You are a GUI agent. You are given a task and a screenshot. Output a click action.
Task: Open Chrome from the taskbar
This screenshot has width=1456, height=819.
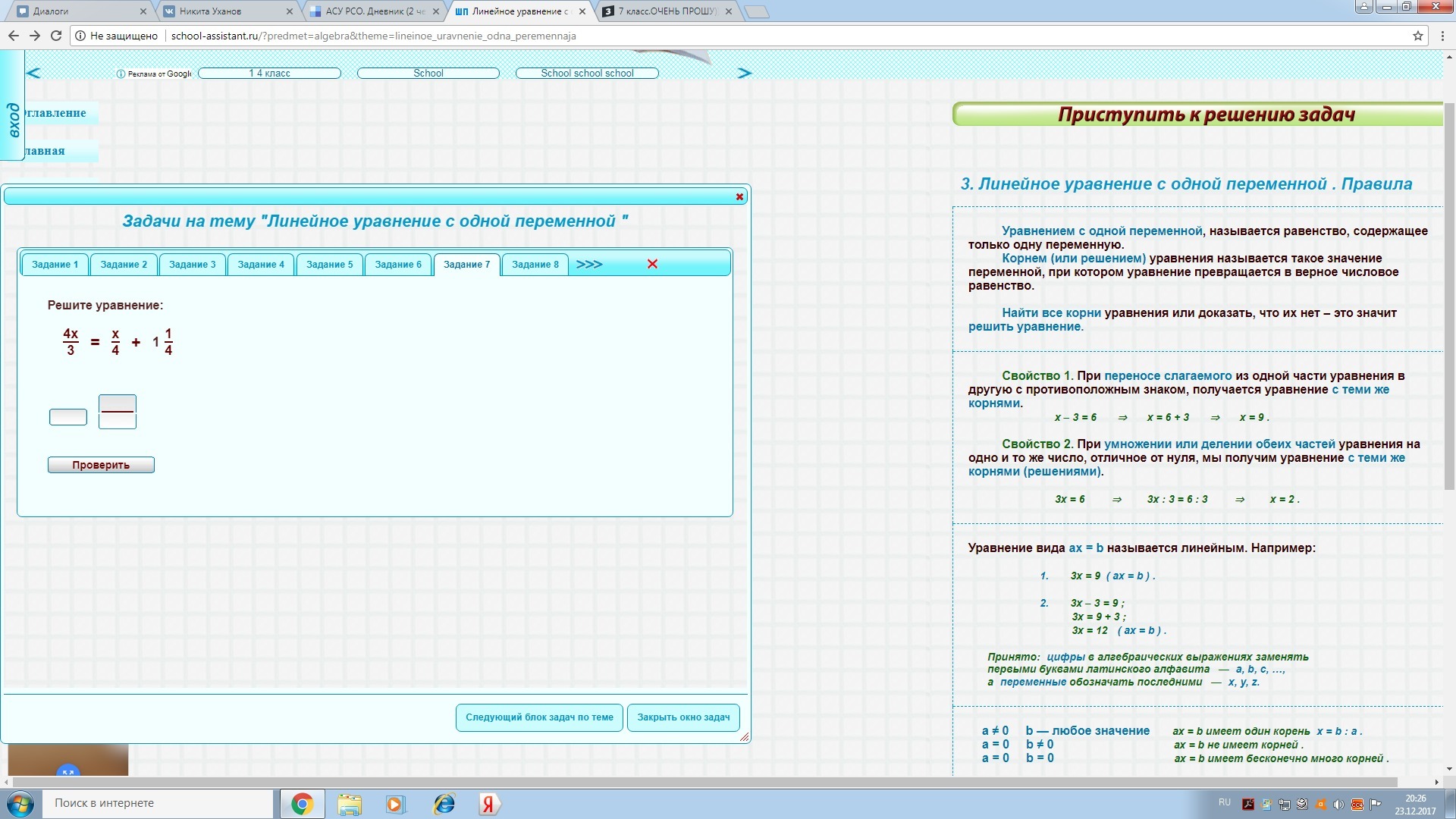[x=302, y=804]
